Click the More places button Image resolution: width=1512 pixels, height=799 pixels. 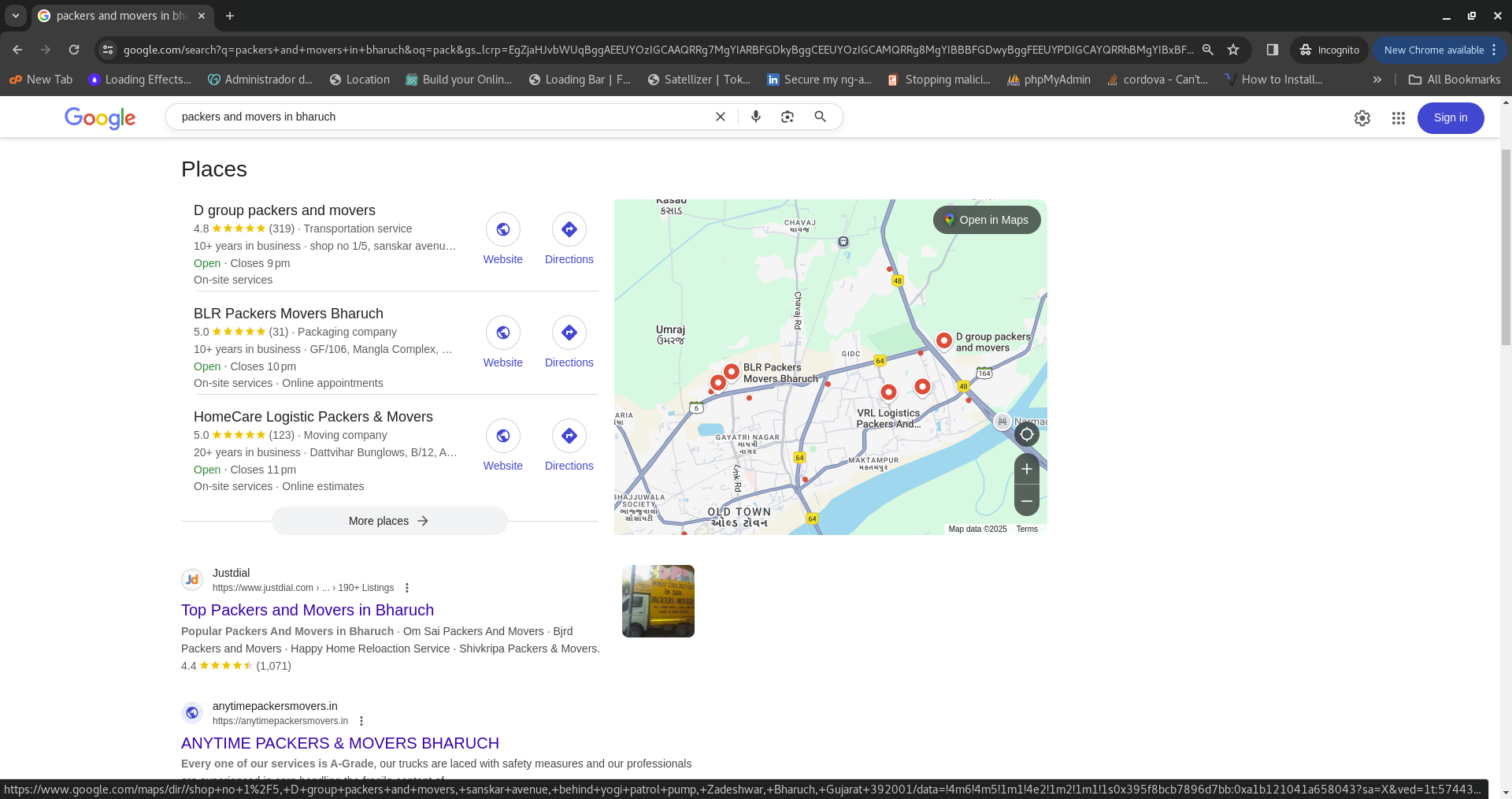point(389,521)
